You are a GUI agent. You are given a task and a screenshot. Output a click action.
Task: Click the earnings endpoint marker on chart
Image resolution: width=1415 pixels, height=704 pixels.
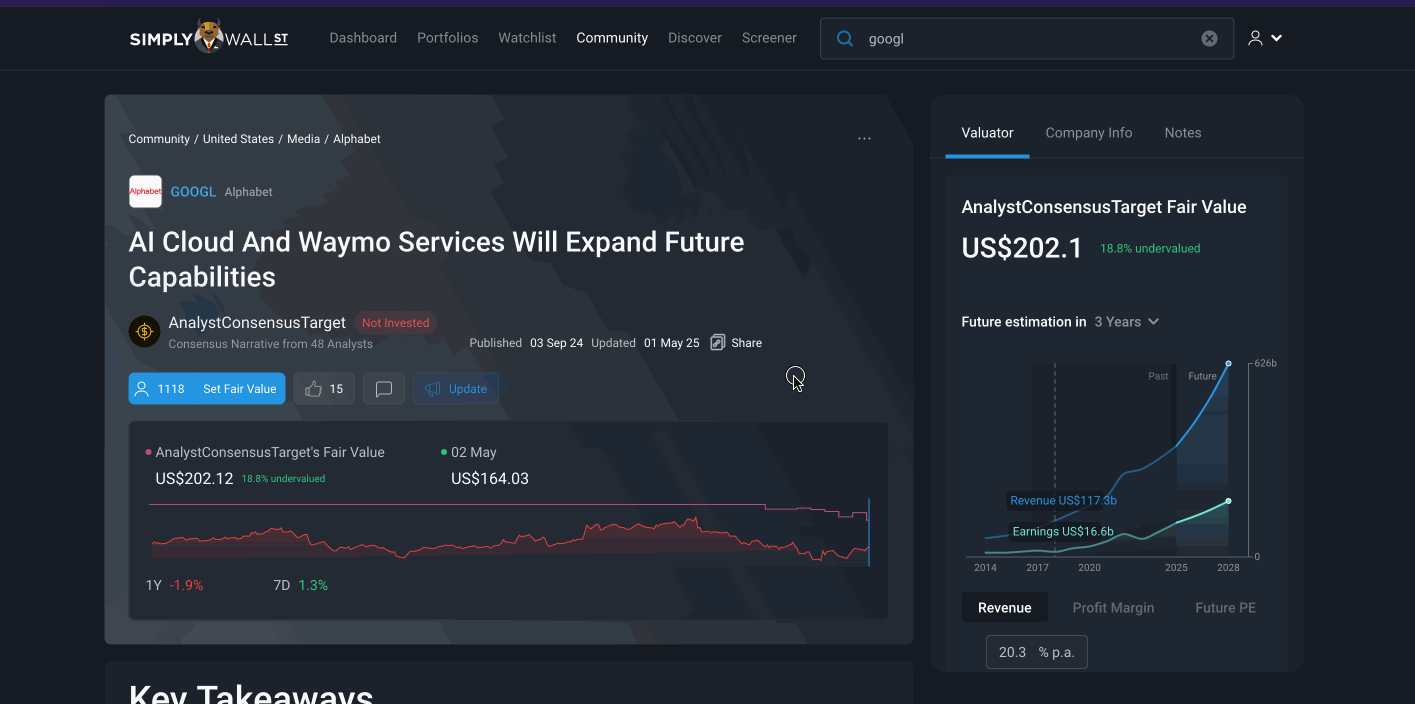(x=1228, y=501)
